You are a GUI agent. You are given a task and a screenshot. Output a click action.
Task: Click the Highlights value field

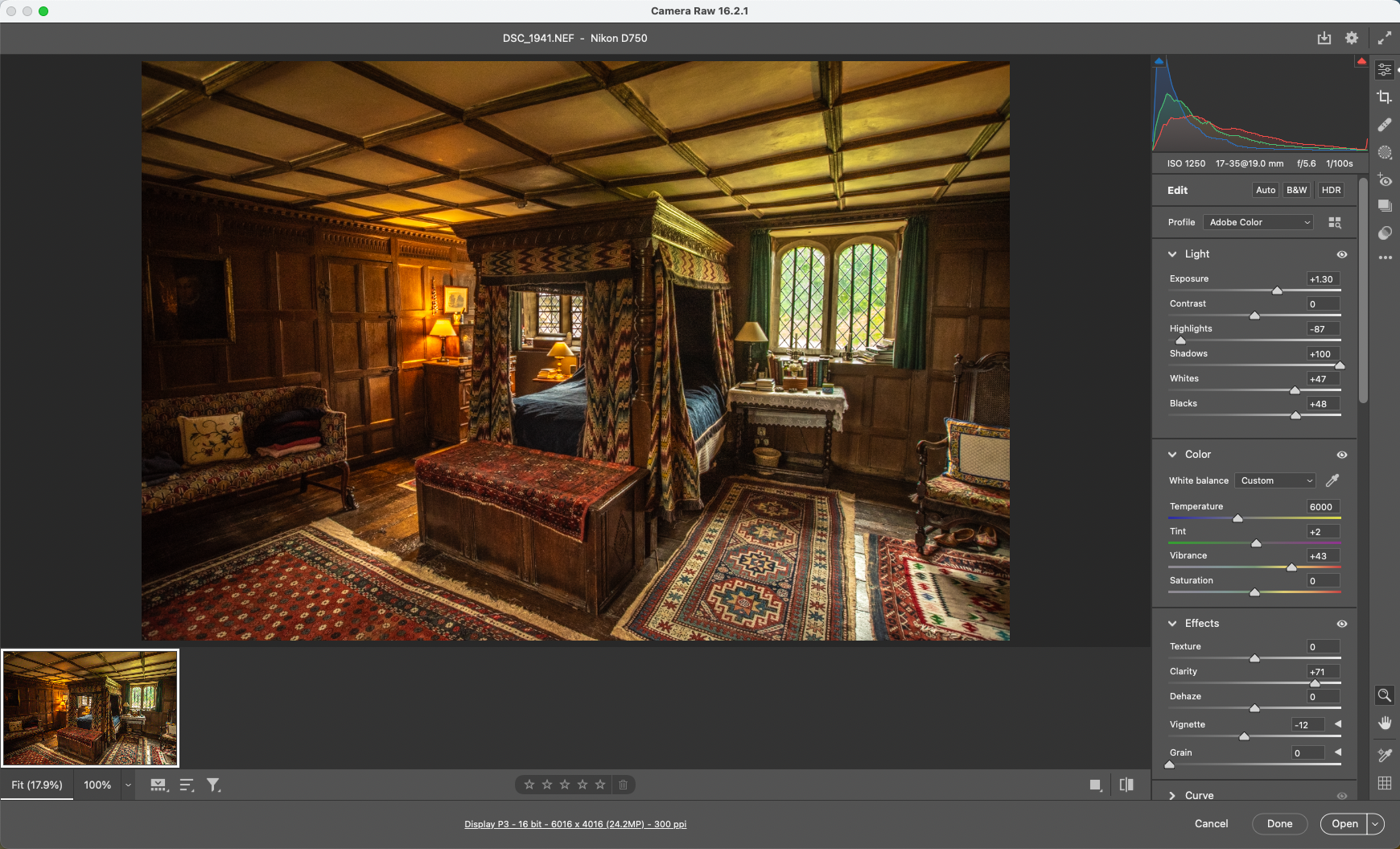(1323, 329)
